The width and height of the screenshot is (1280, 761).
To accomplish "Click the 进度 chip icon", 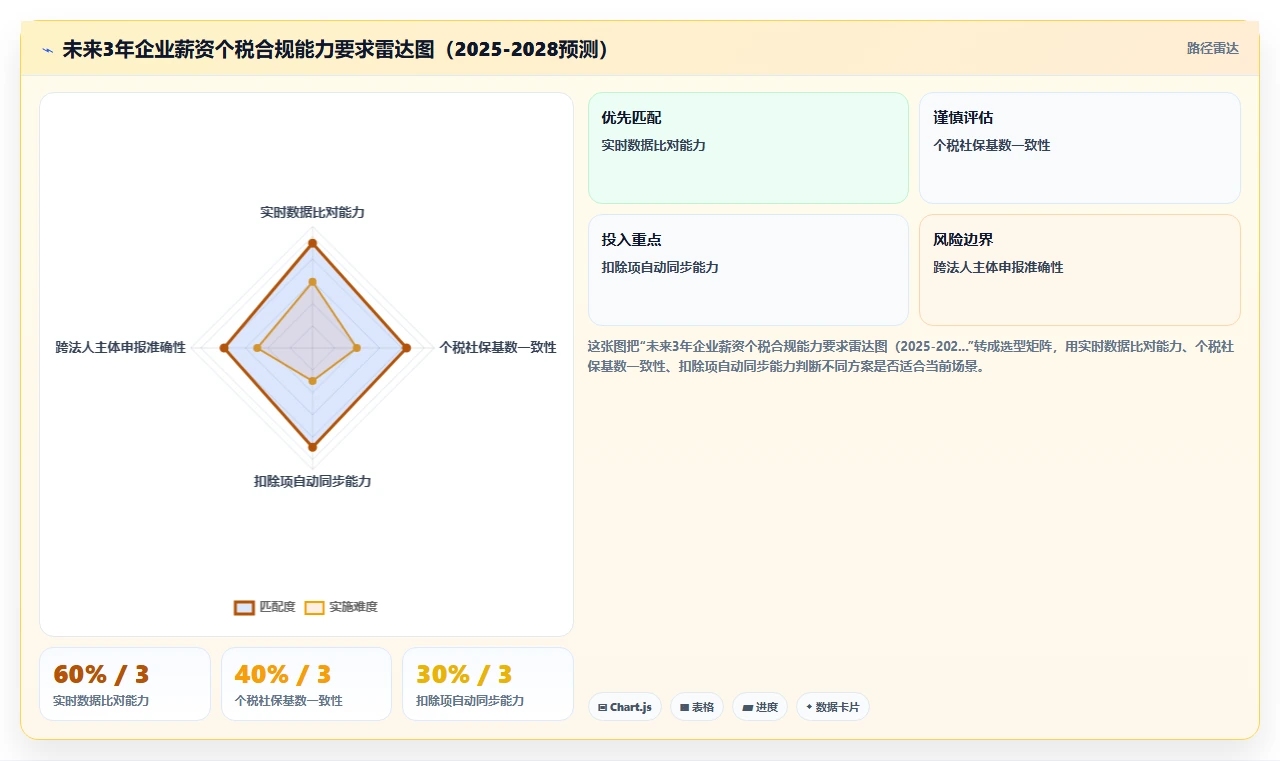I will [x=747, y=707].
